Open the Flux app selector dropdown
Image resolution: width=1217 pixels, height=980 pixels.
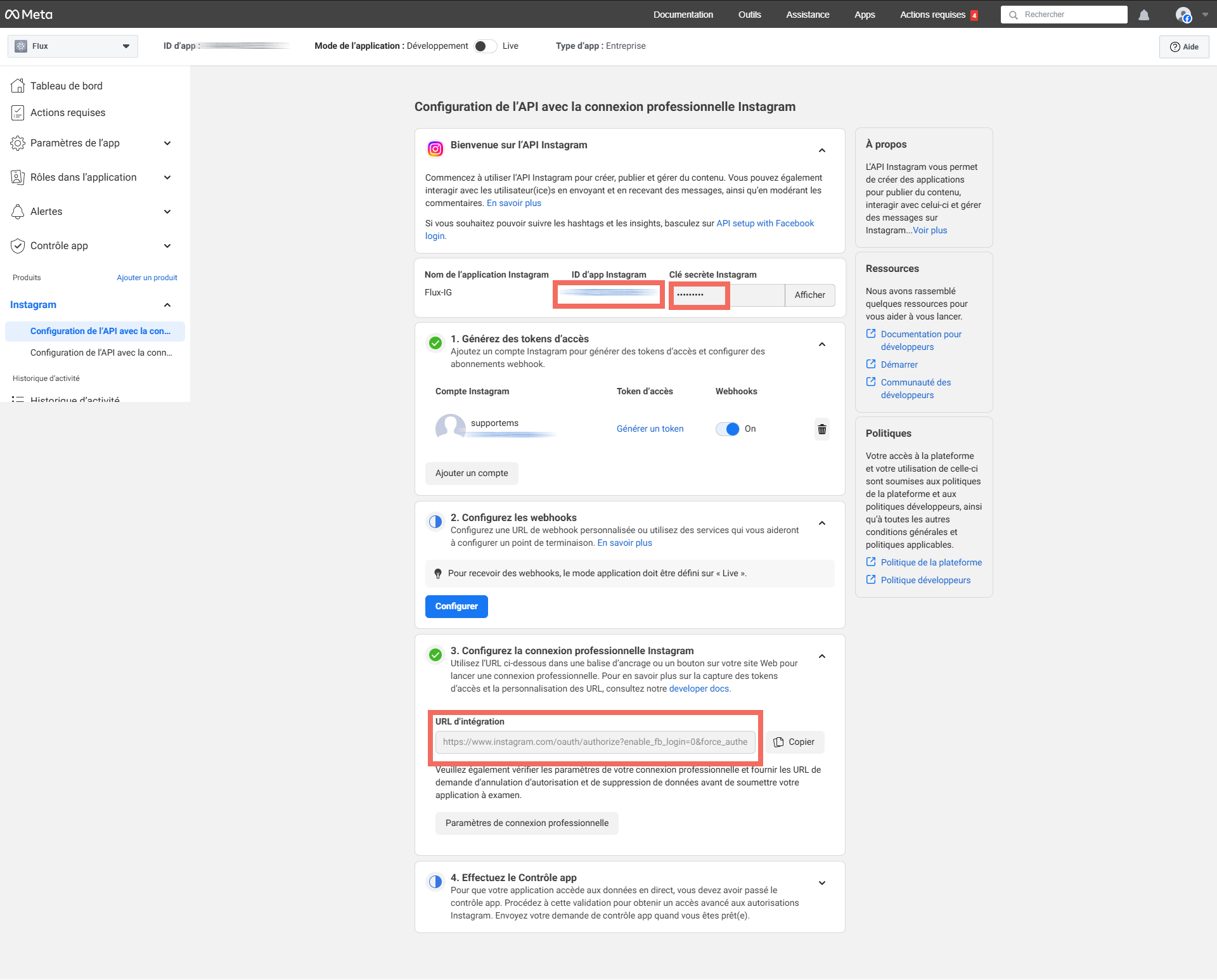point(73,46)
